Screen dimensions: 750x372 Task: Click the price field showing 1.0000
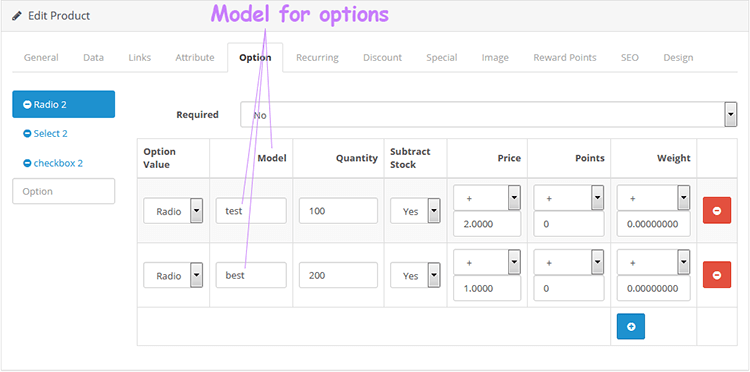487,288
